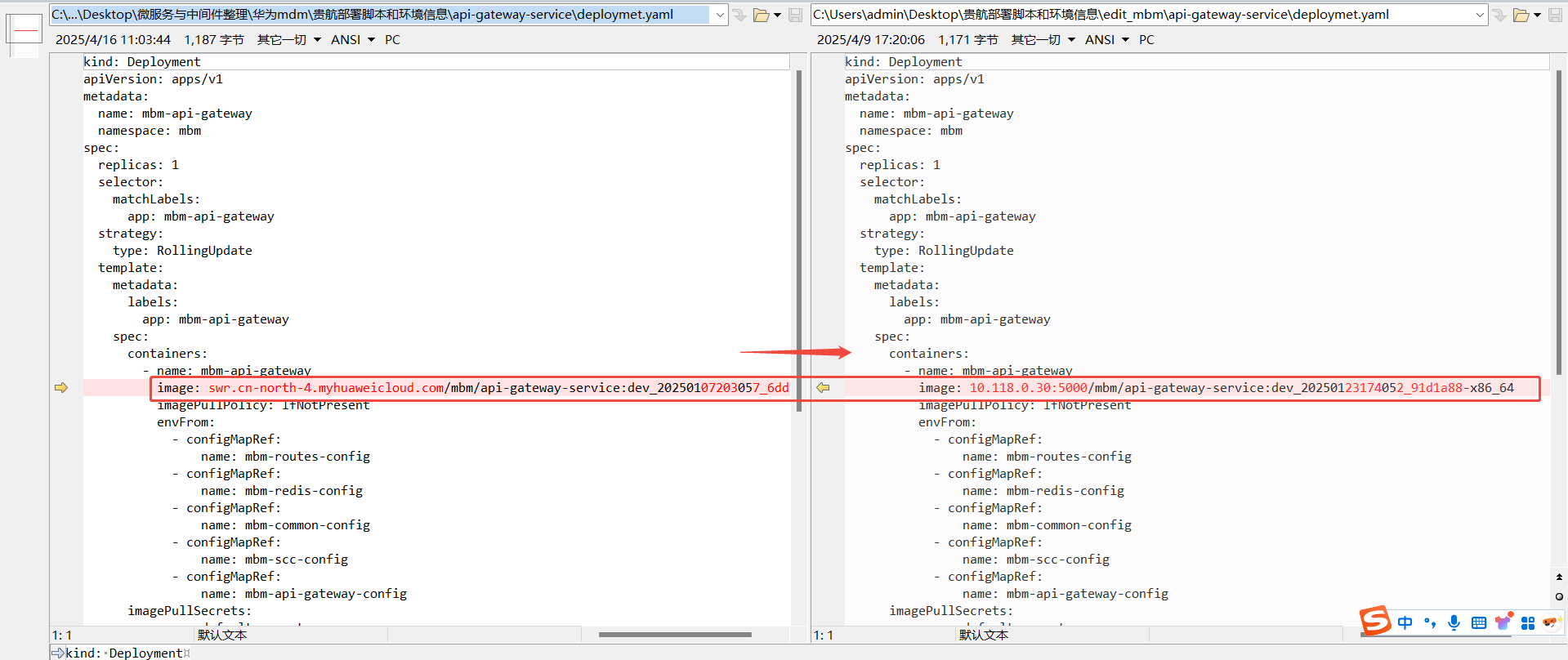
Task: Open the Sogou soft keyboard icon
Action: (1478, 622)
